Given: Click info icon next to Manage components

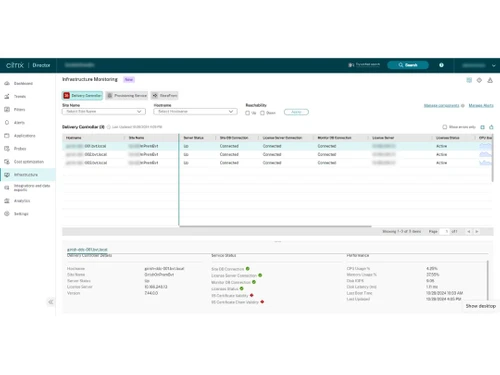Looking at the screenshot, I should 463,106.
